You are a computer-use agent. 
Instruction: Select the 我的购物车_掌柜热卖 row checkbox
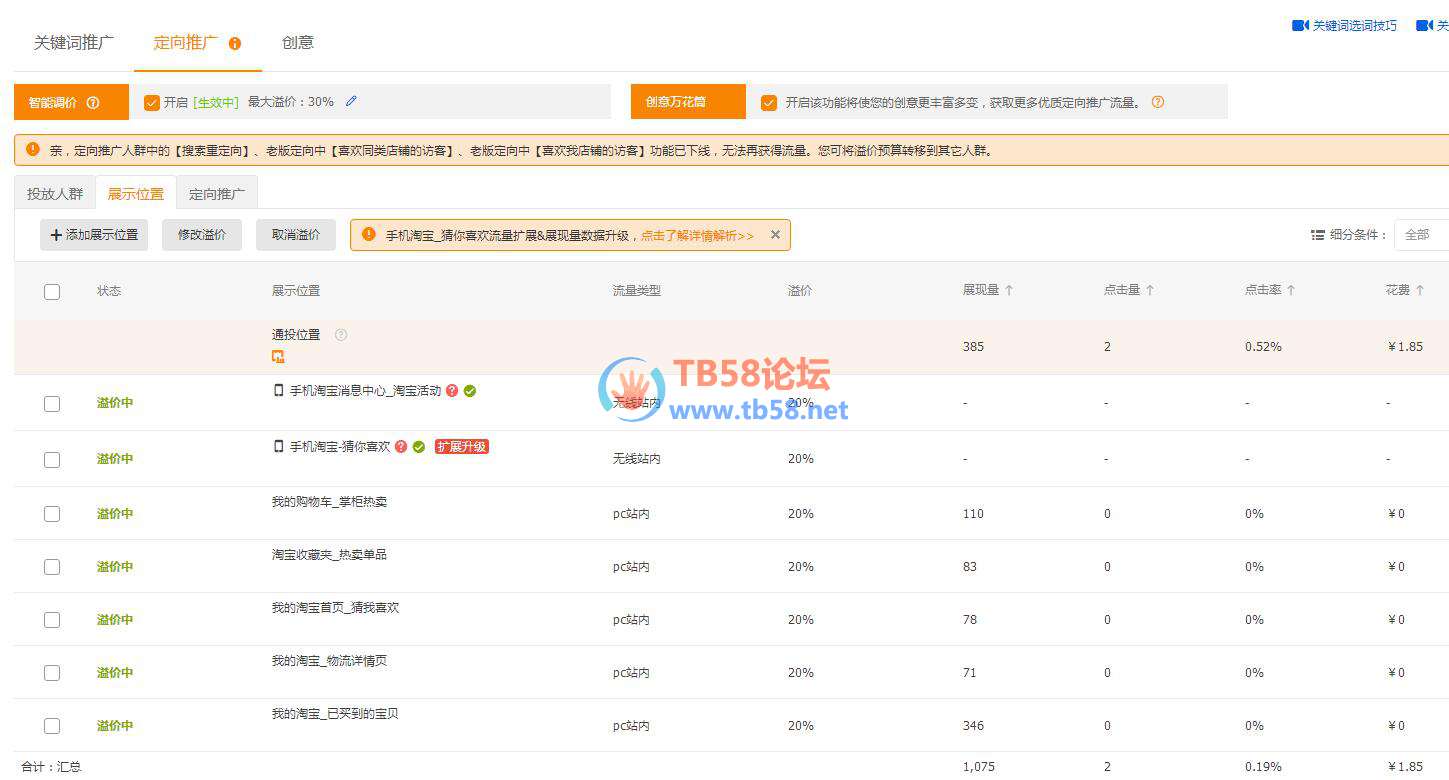(52, 514)
